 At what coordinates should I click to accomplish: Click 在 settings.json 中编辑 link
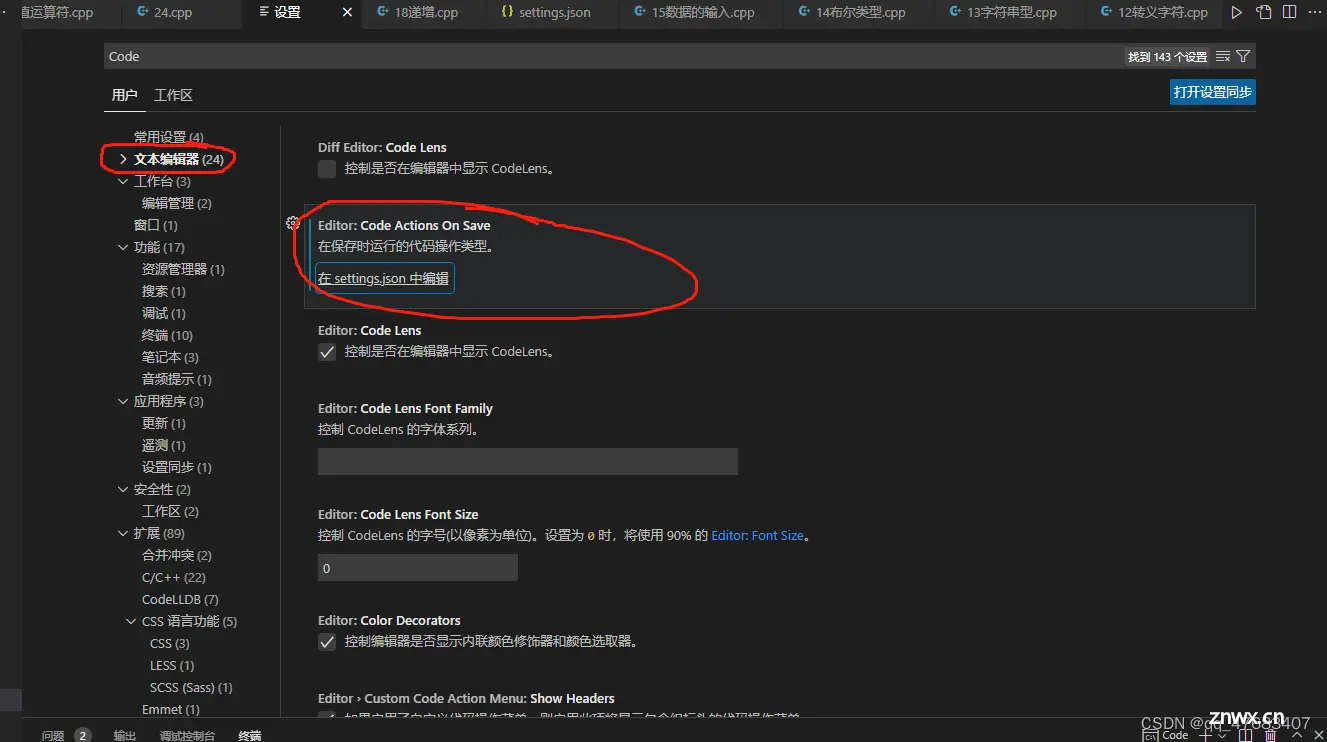coord(384,278)
